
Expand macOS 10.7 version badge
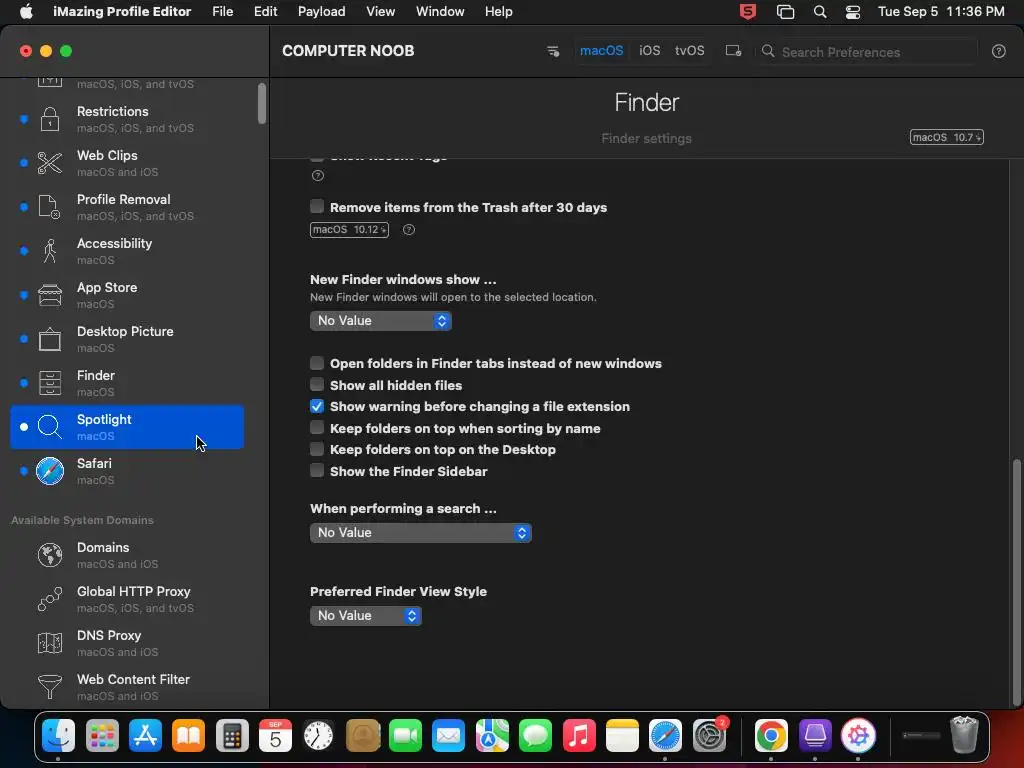pos(947,137)
